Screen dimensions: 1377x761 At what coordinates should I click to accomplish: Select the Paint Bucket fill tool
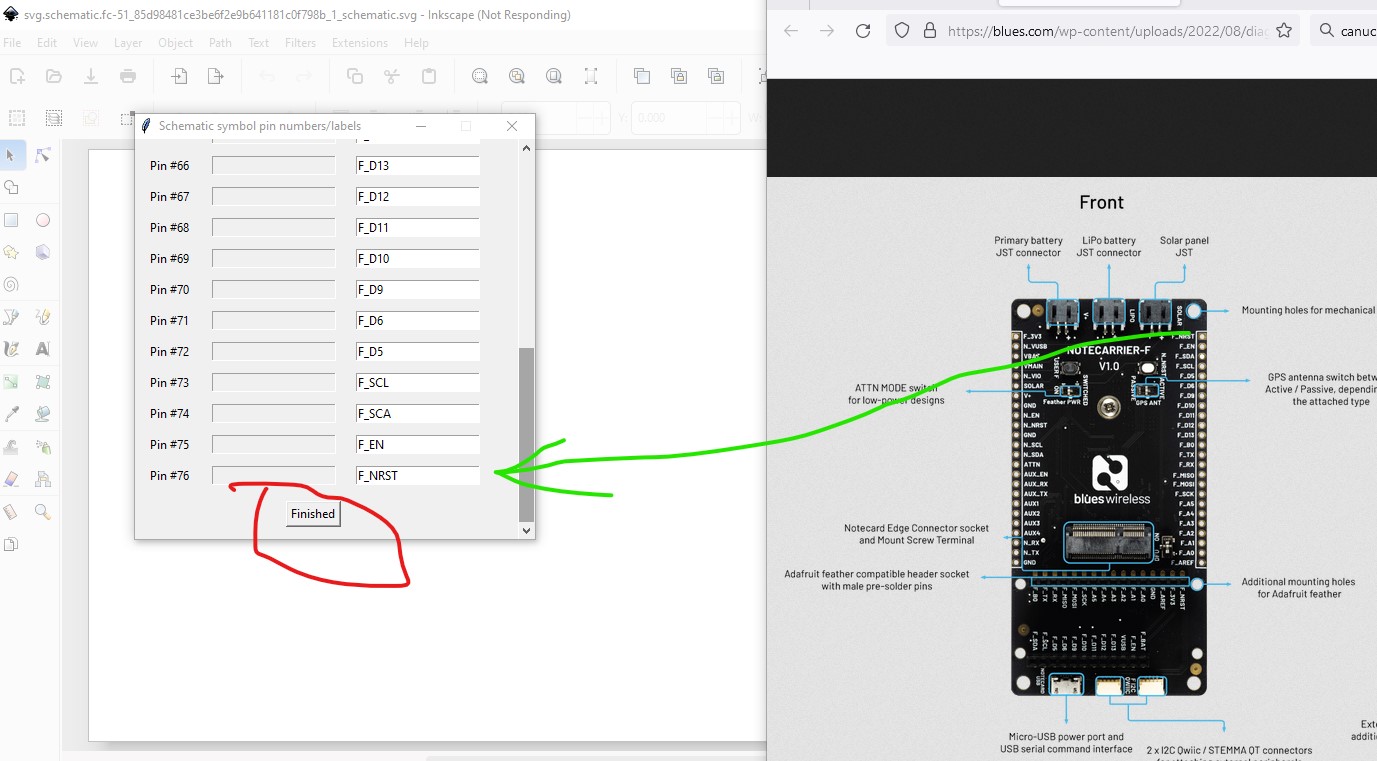coord(42,414)
